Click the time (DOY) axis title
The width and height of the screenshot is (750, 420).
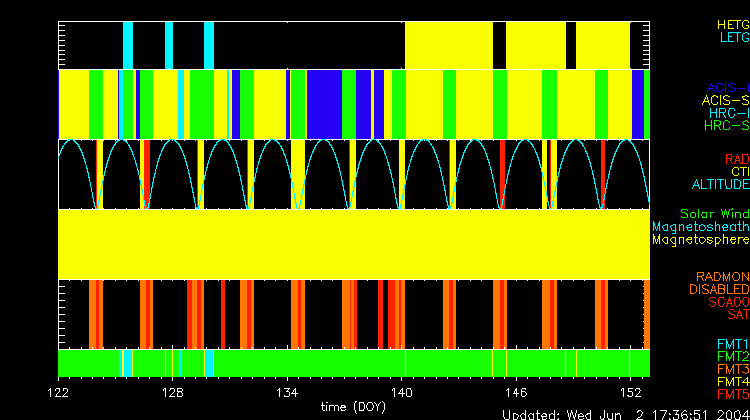pos(354,407)
